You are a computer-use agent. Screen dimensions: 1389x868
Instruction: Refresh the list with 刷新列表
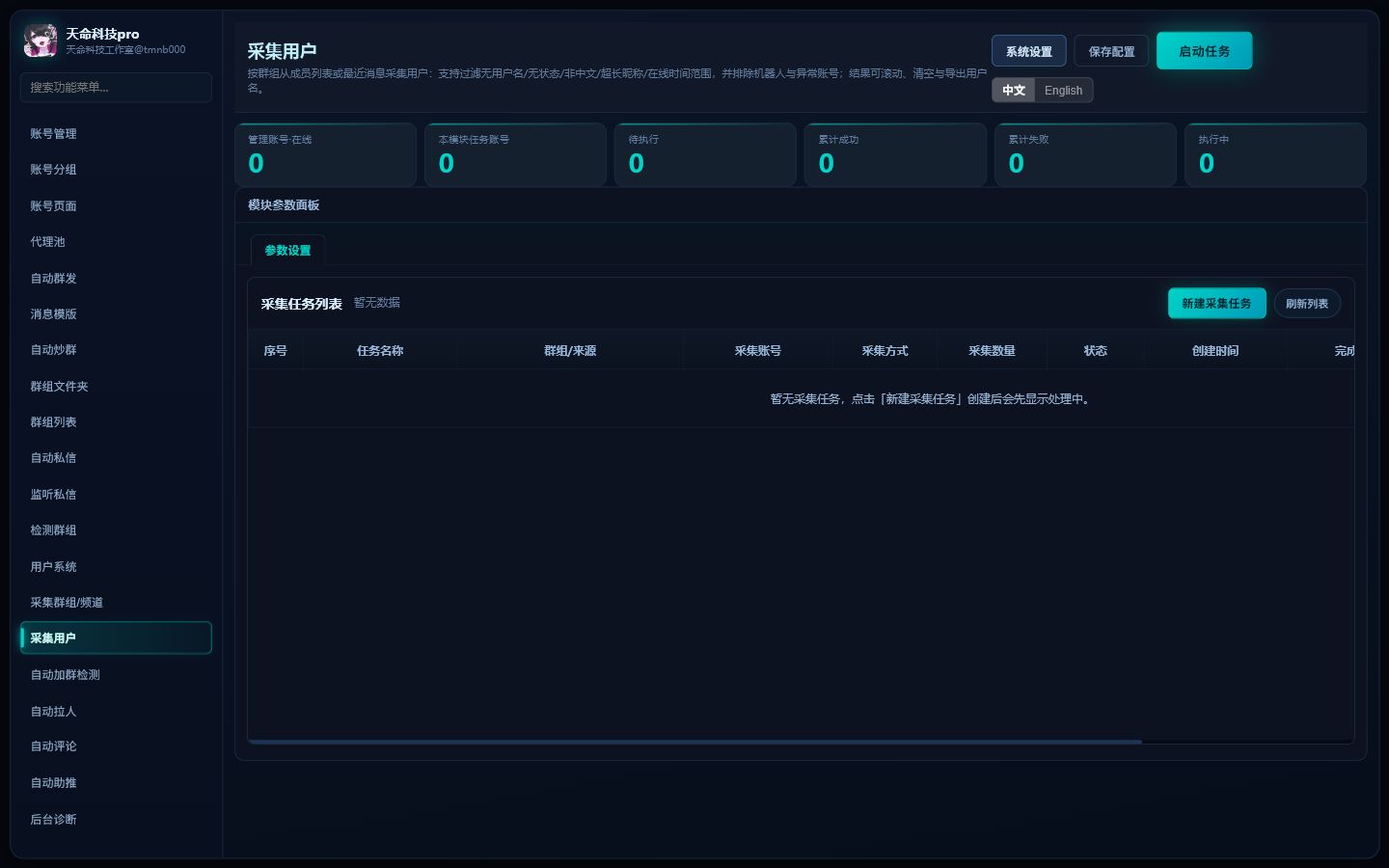click(x=1307, y=303)
